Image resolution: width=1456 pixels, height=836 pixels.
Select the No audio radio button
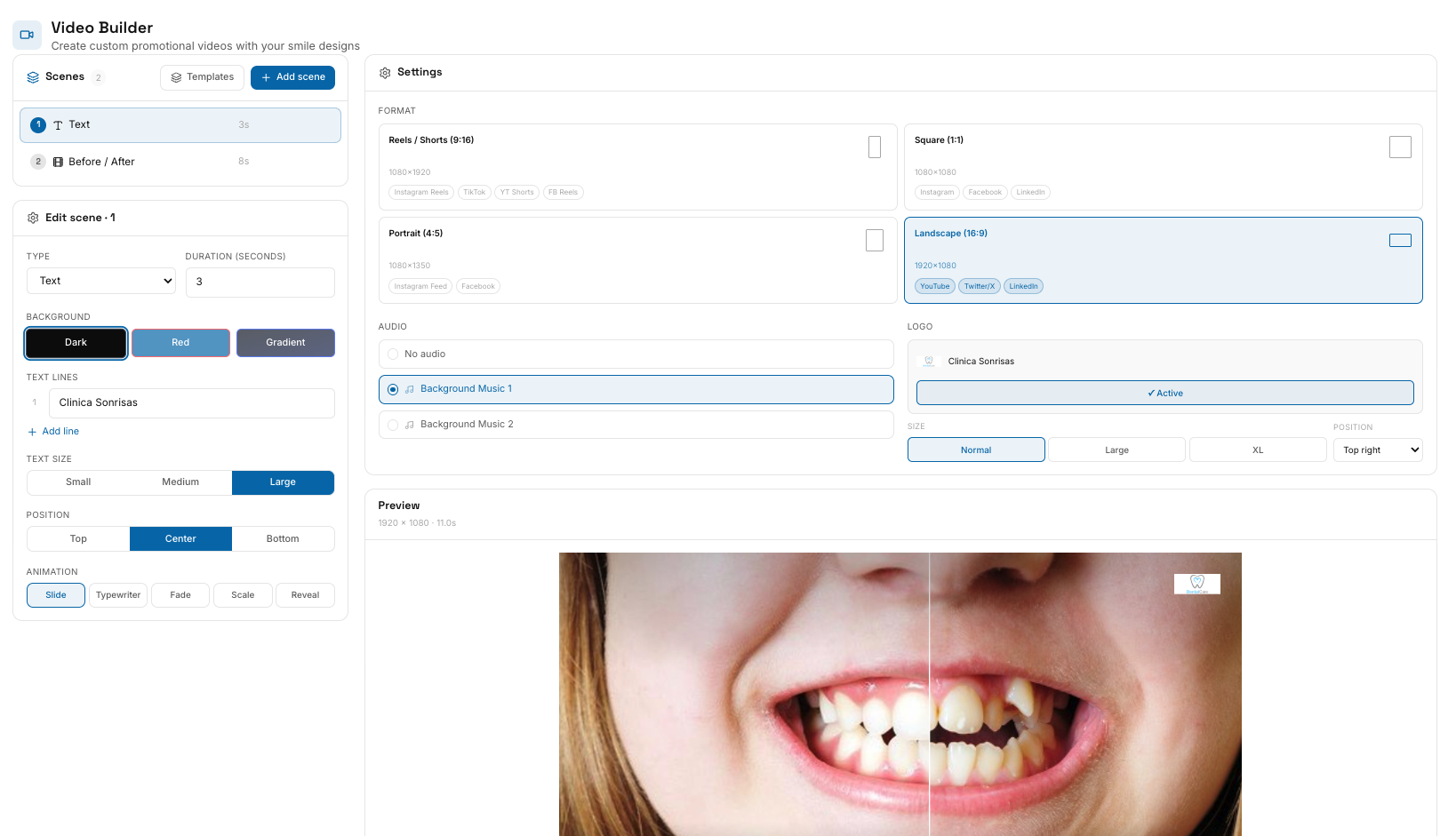click(393, 354)
